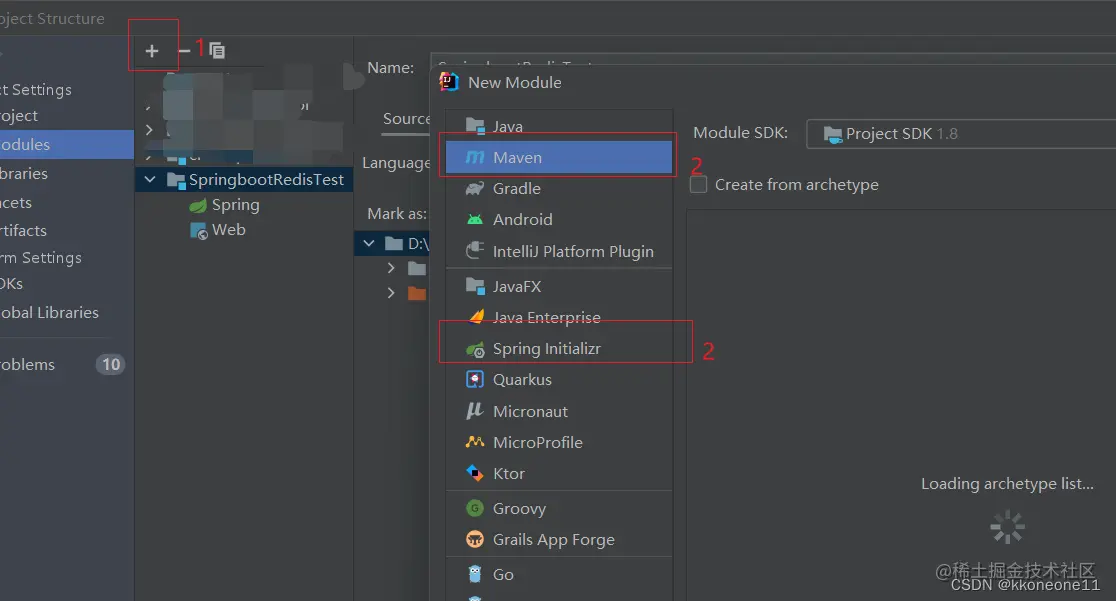This screenshot has height=601, width=1116.
Task: Select Spring Initializr icon
Action: 475,349
